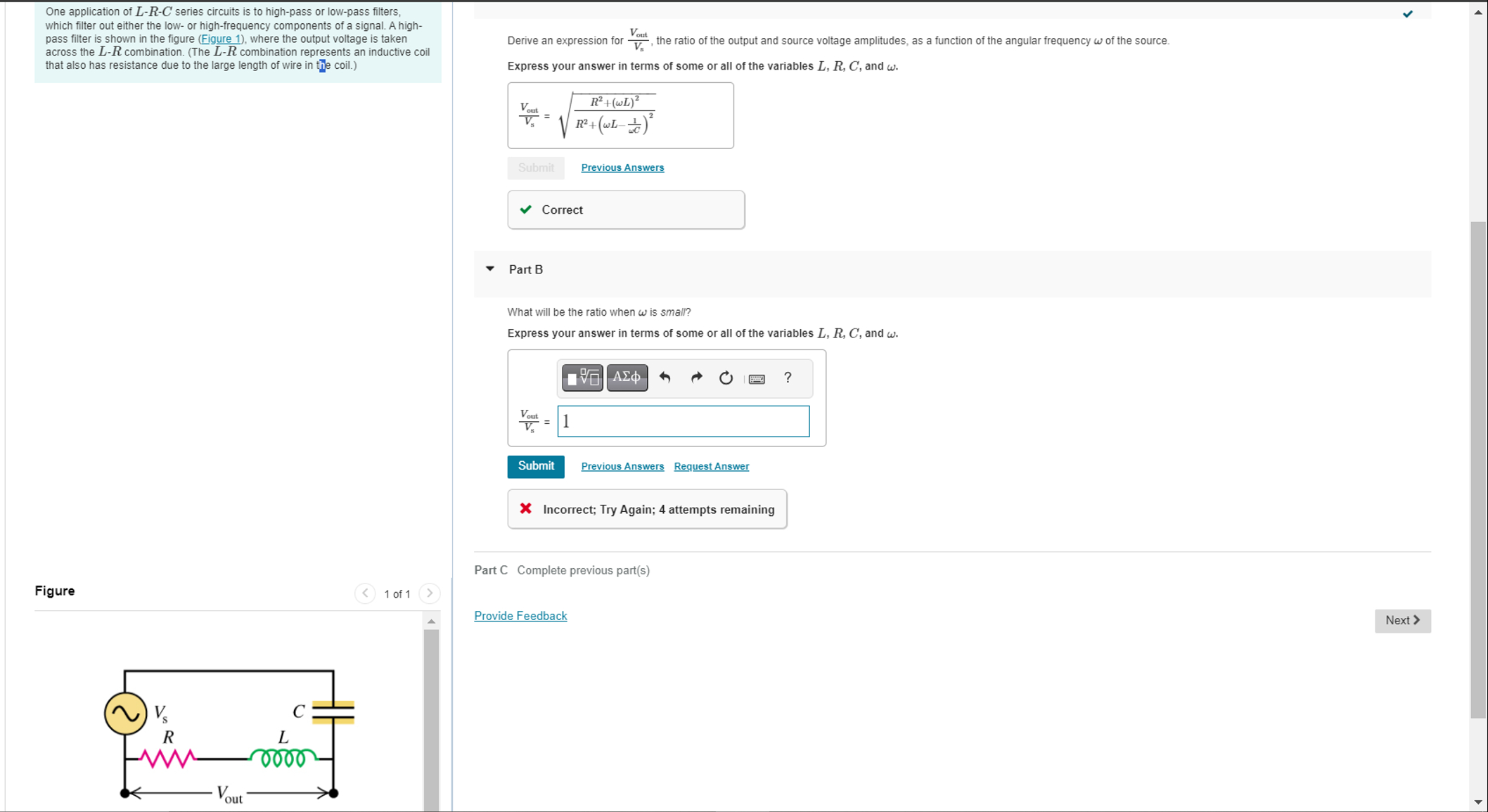Submit the Part B answer
Viewport: 1488px width, 812px height.
pos(535,466)
